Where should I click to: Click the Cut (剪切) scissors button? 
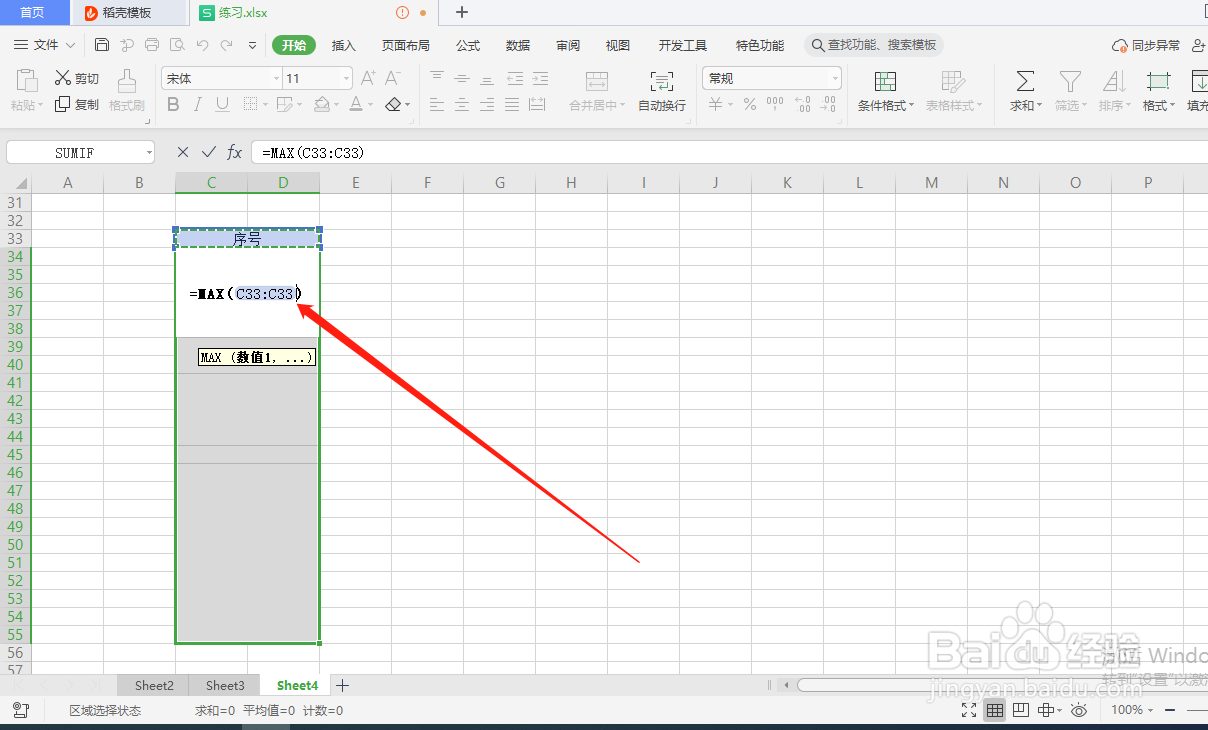point(77,78)
